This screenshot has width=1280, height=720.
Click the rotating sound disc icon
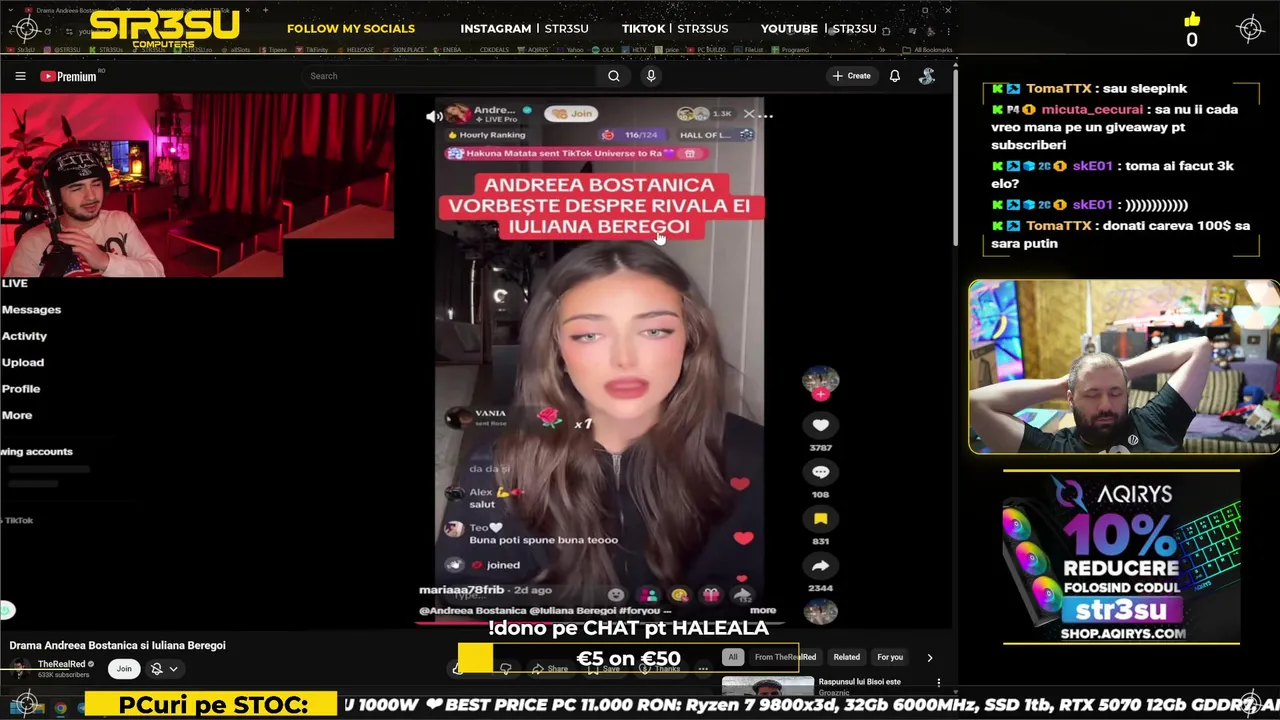(x=820, y=610)
